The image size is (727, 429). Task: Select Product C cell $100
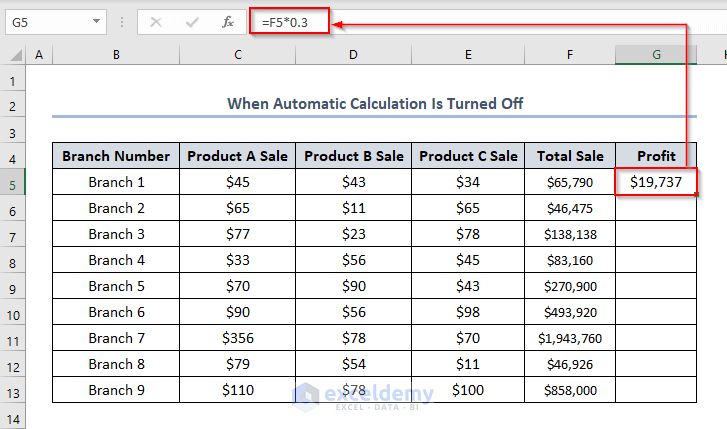(x=468, y=390)
